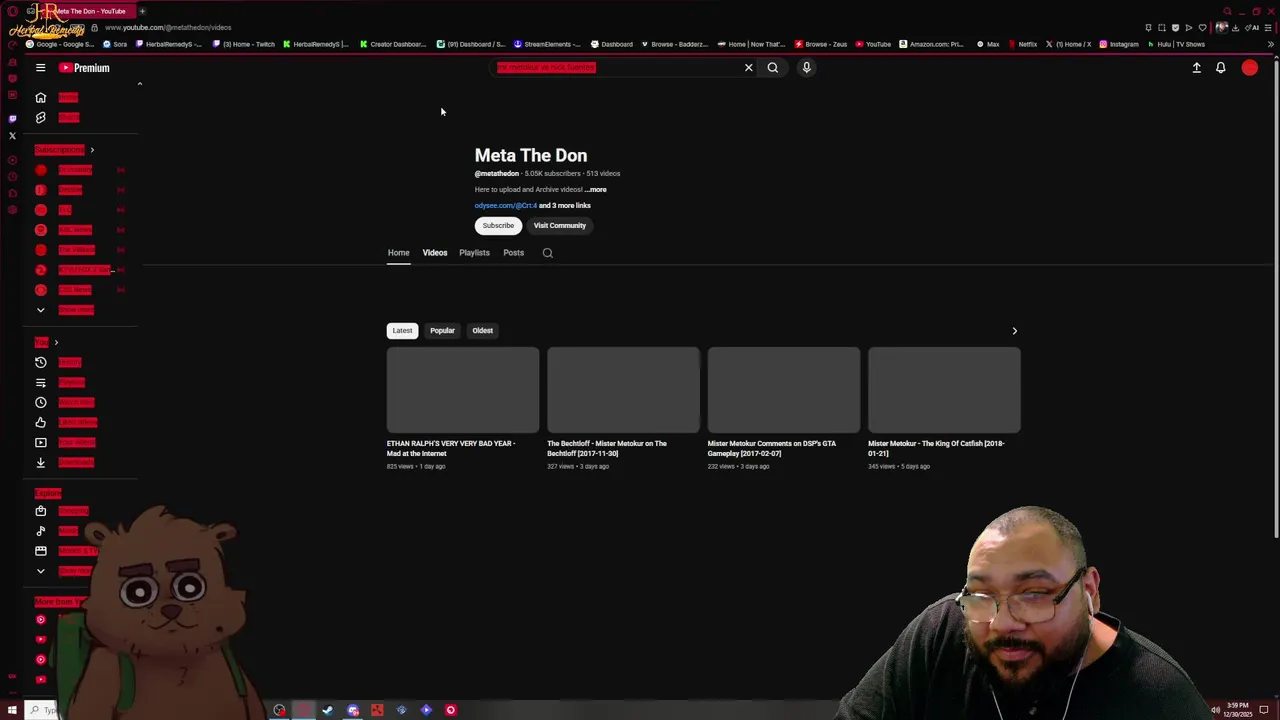The width and height of the screenshot is (1280, 720).
Task: Open the Hulu TV Shows bookmark
Action: [1176, 44]
